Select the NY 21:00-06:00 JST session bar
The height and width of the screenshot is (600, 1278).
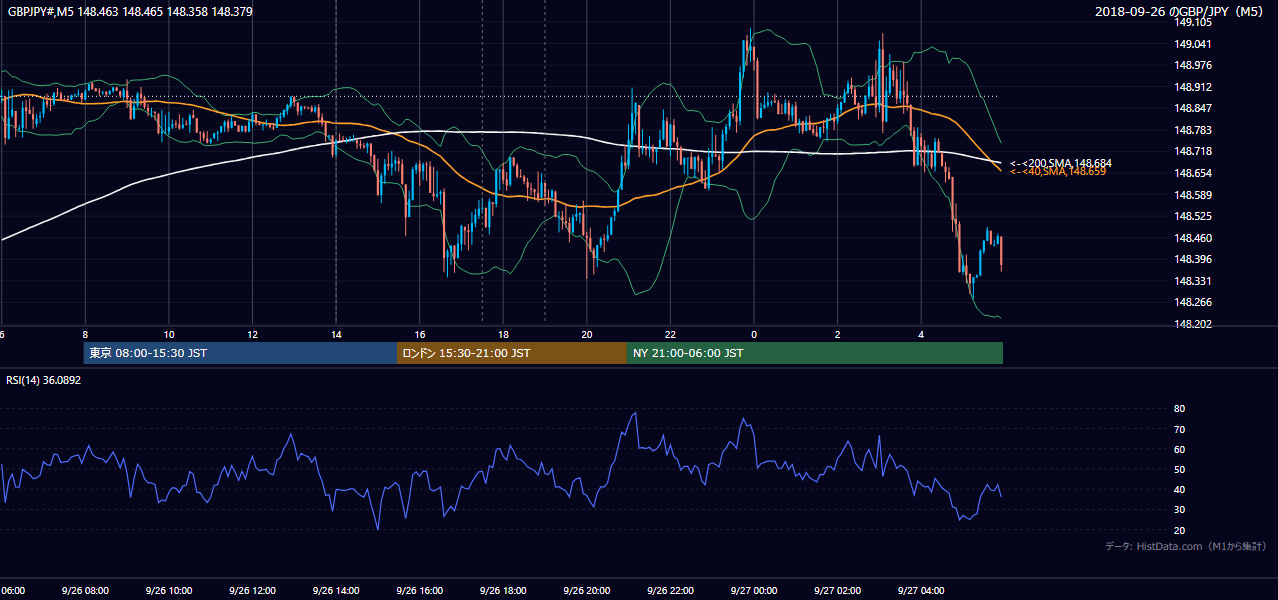pos(815,353)
